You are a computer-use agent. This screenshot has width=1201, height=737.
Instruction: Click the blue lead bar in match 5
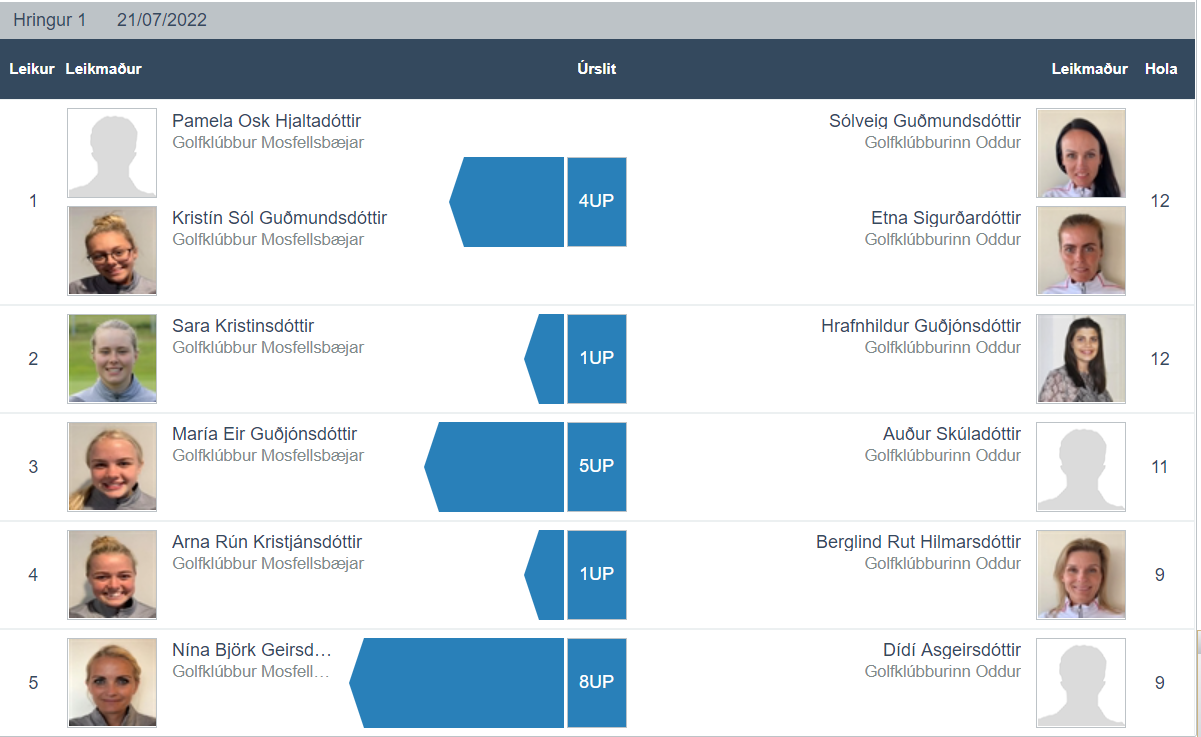tap(457, 683)
